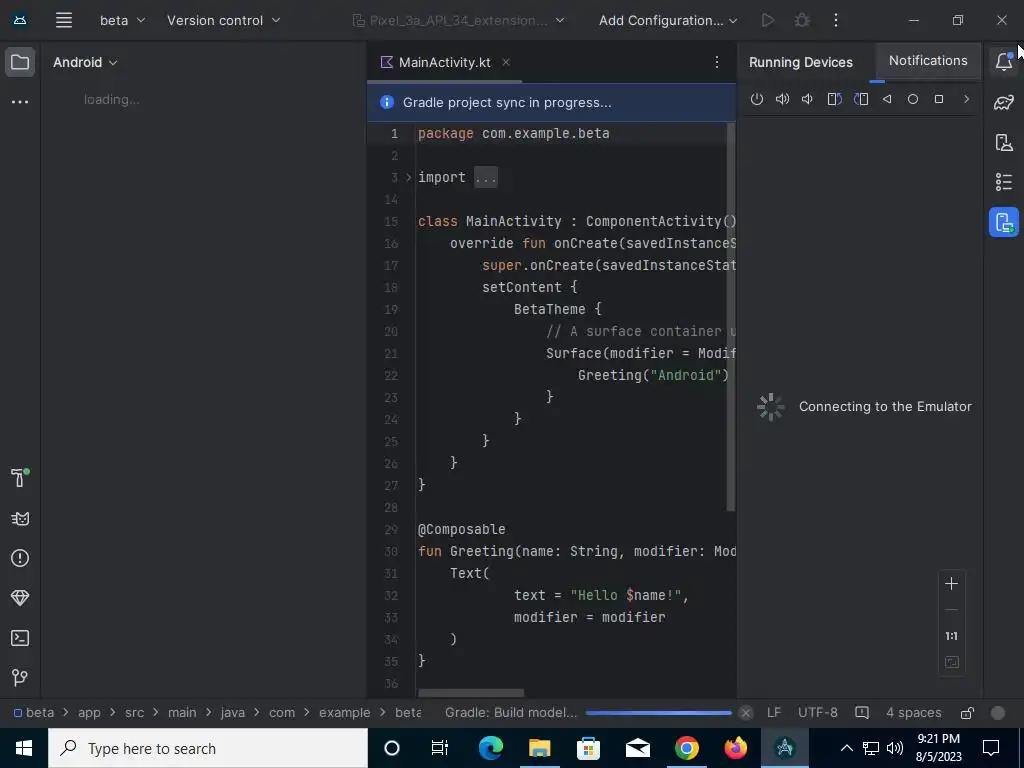Open the Android project view dropdown
The width and height of the screenshot is (1024, 768).
[86, 63]
